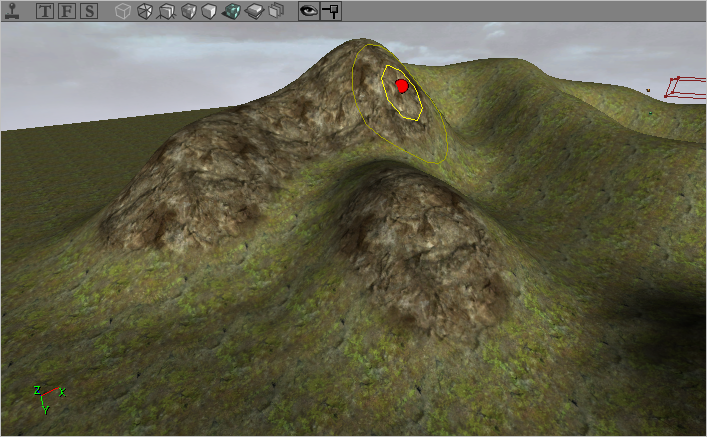The width and height of the screenshot is (707, 437).
Task: Select the layered sheets depth-complexity icon
Action: [x=276, y=11]
